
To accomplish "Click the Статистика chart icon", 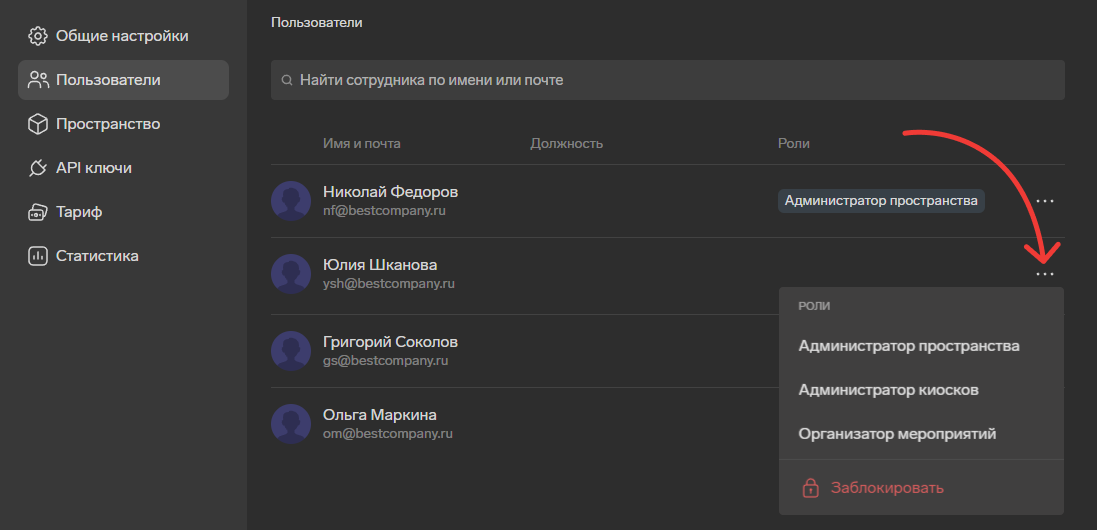I will [37, 256].
